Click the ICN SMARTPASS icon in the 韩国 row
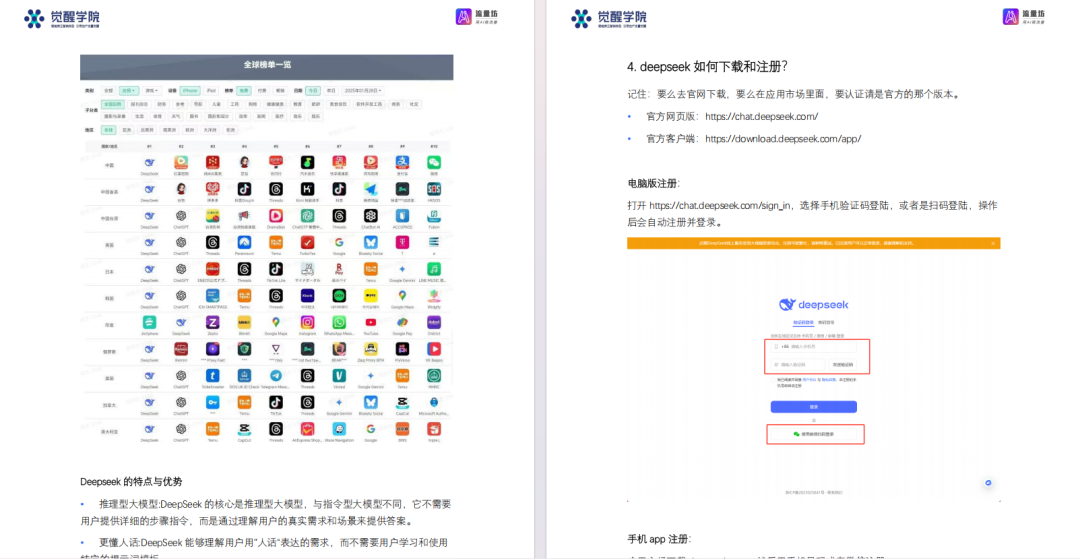Viewport: 1080px width, 559px height. tap(212, 295)
